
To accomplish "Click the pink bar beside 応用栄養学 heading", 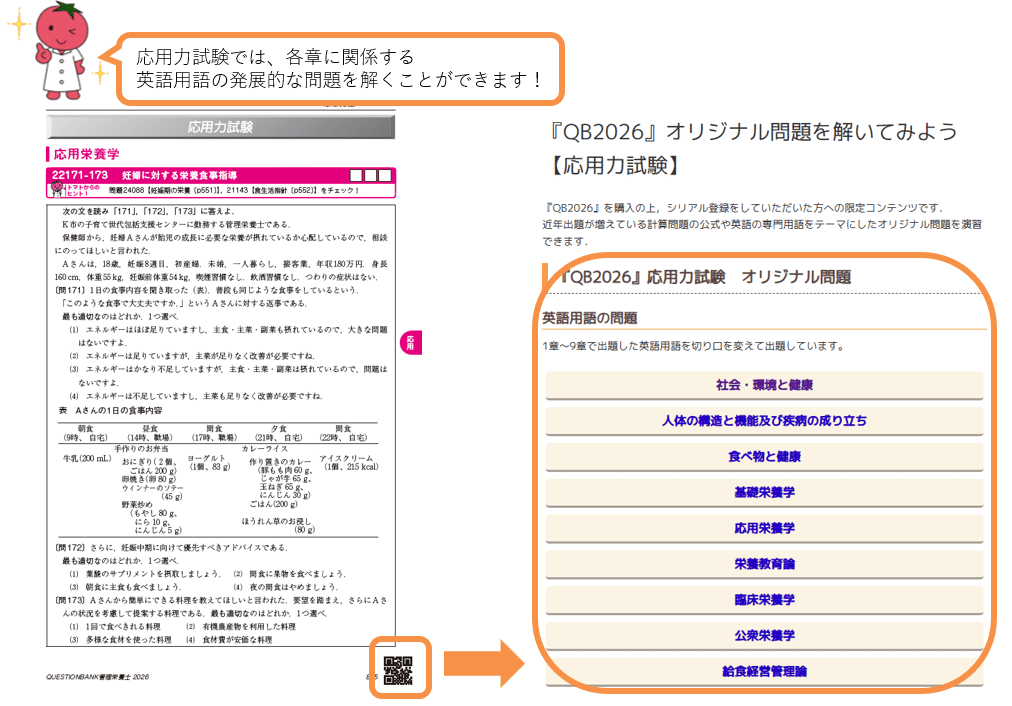I will click(48, 155).
